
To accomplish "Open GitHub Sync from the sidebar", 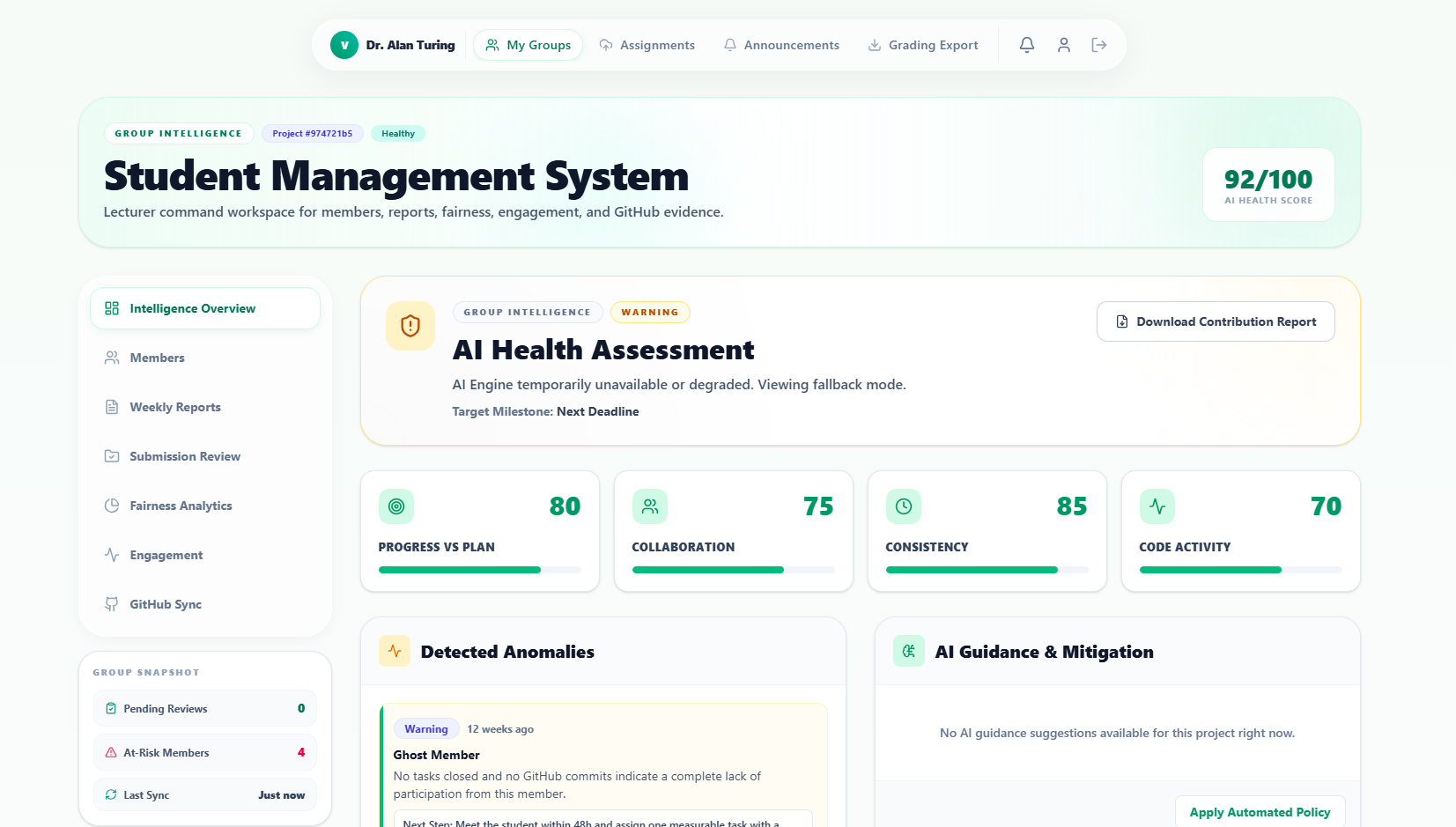I will [205, 604].
